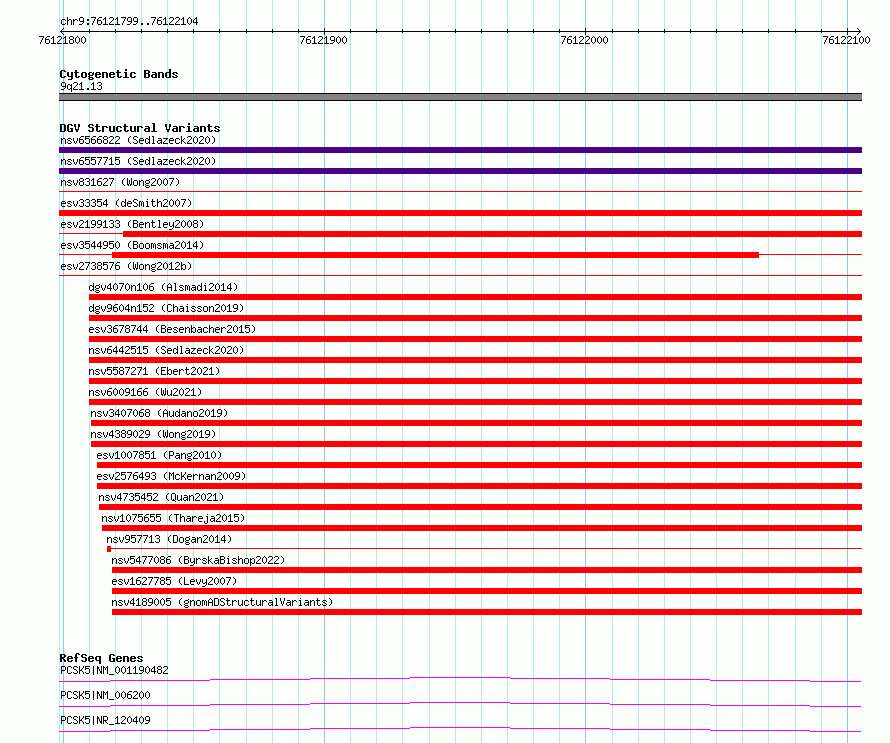Click the nsv4389029 (Wong2019) label
This screenshot has width=890, height=743.
click(x=153, y=434)
